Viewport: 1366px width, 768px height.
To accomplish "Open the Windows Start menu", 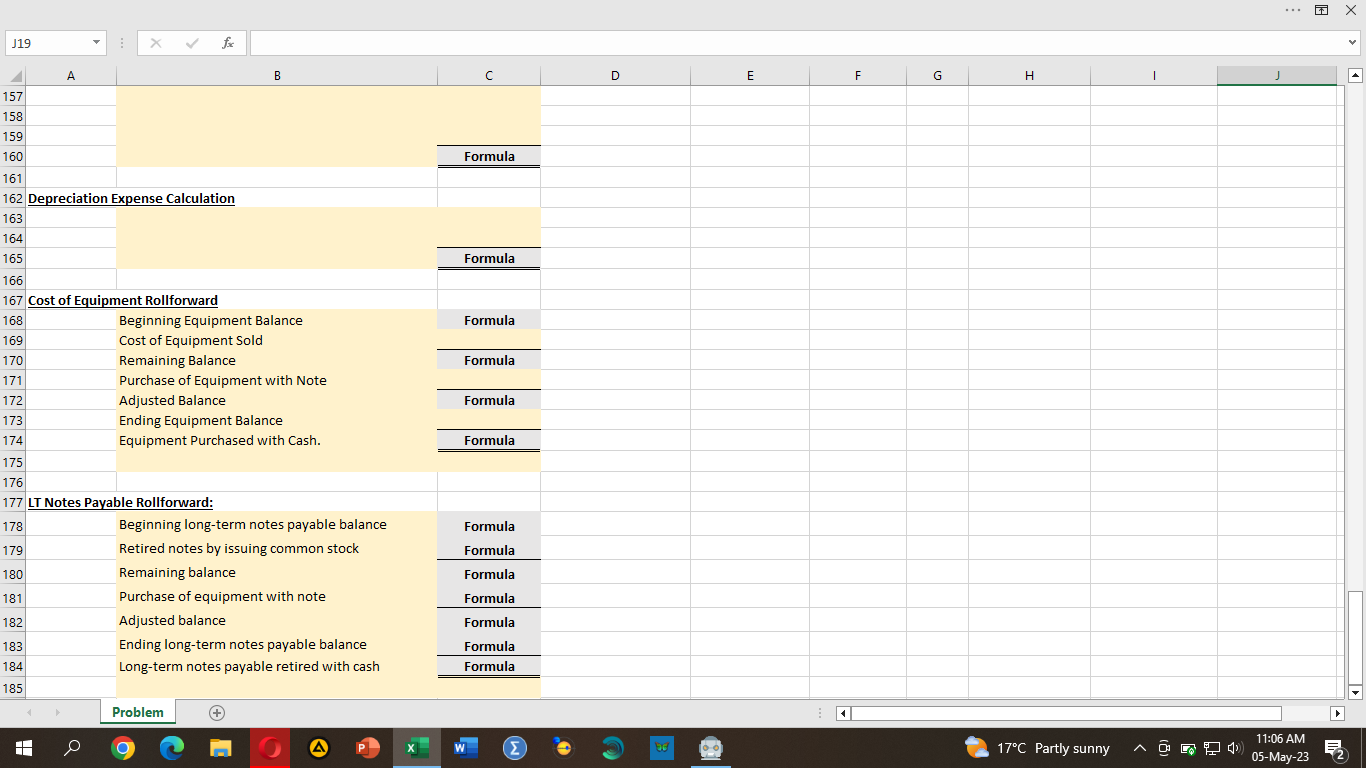I will [23, 748].
